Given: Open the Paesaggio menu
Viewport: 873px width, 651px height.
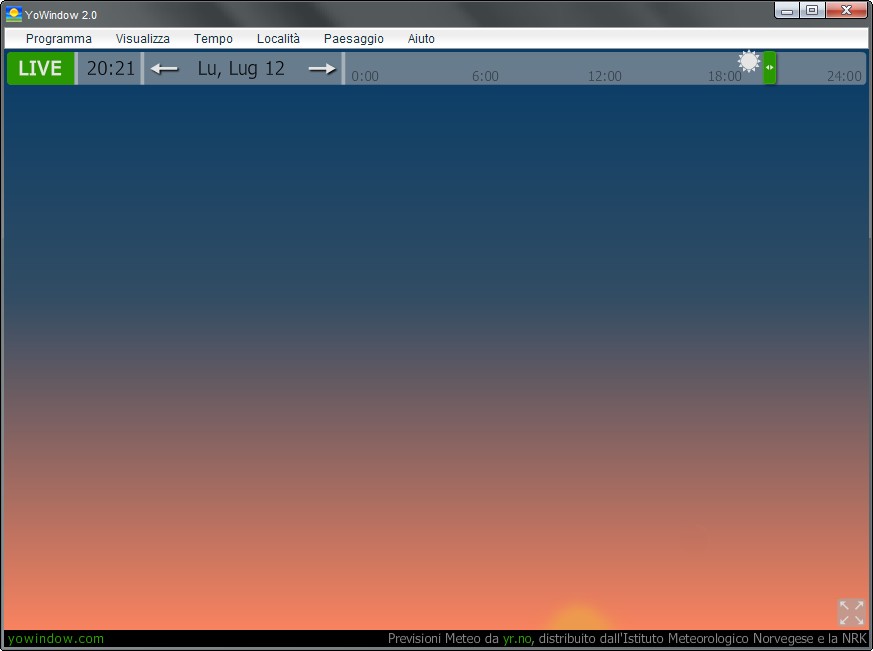Looking at the screenshot, I should point(354,39).
